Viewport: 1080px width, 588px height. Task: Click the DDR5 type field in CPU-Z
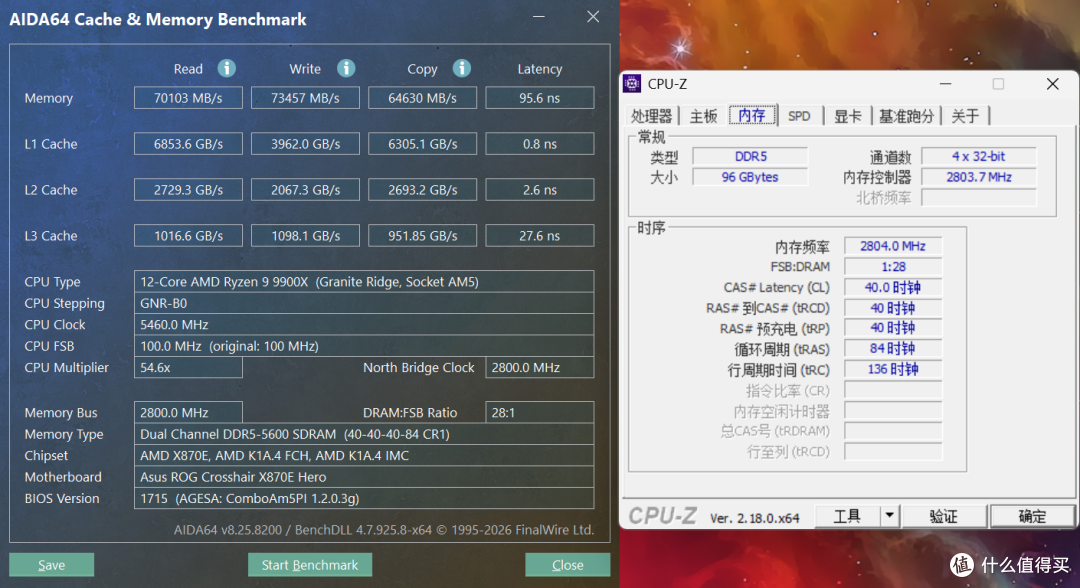(x=750, y=156)
